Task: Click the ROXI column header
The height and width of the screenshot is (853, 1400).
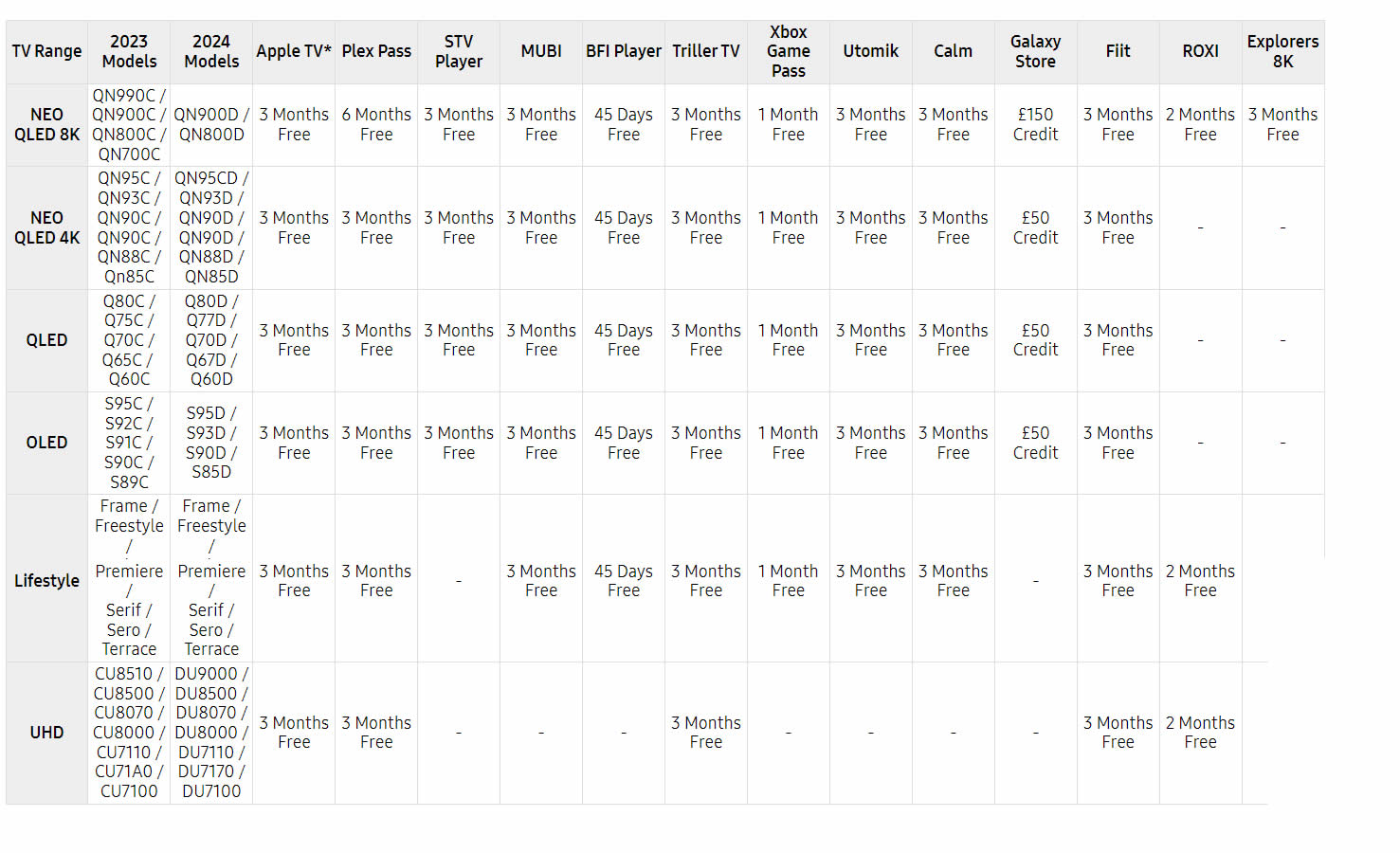Action: 1200,51
